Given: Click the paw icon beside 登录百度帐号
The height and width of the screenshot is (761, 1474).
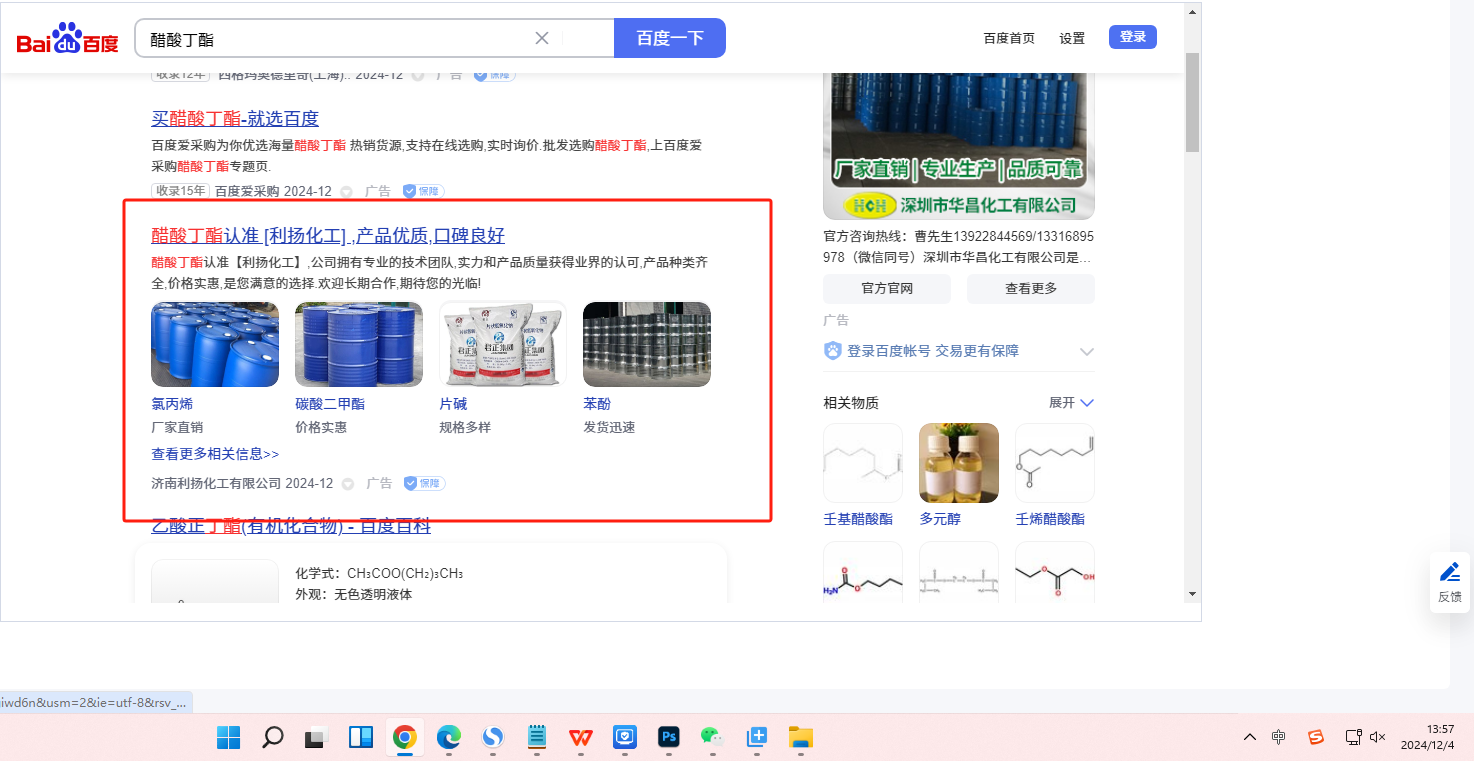Looking at the screenshot, I should pyautogui.click(x=833, y=351).
